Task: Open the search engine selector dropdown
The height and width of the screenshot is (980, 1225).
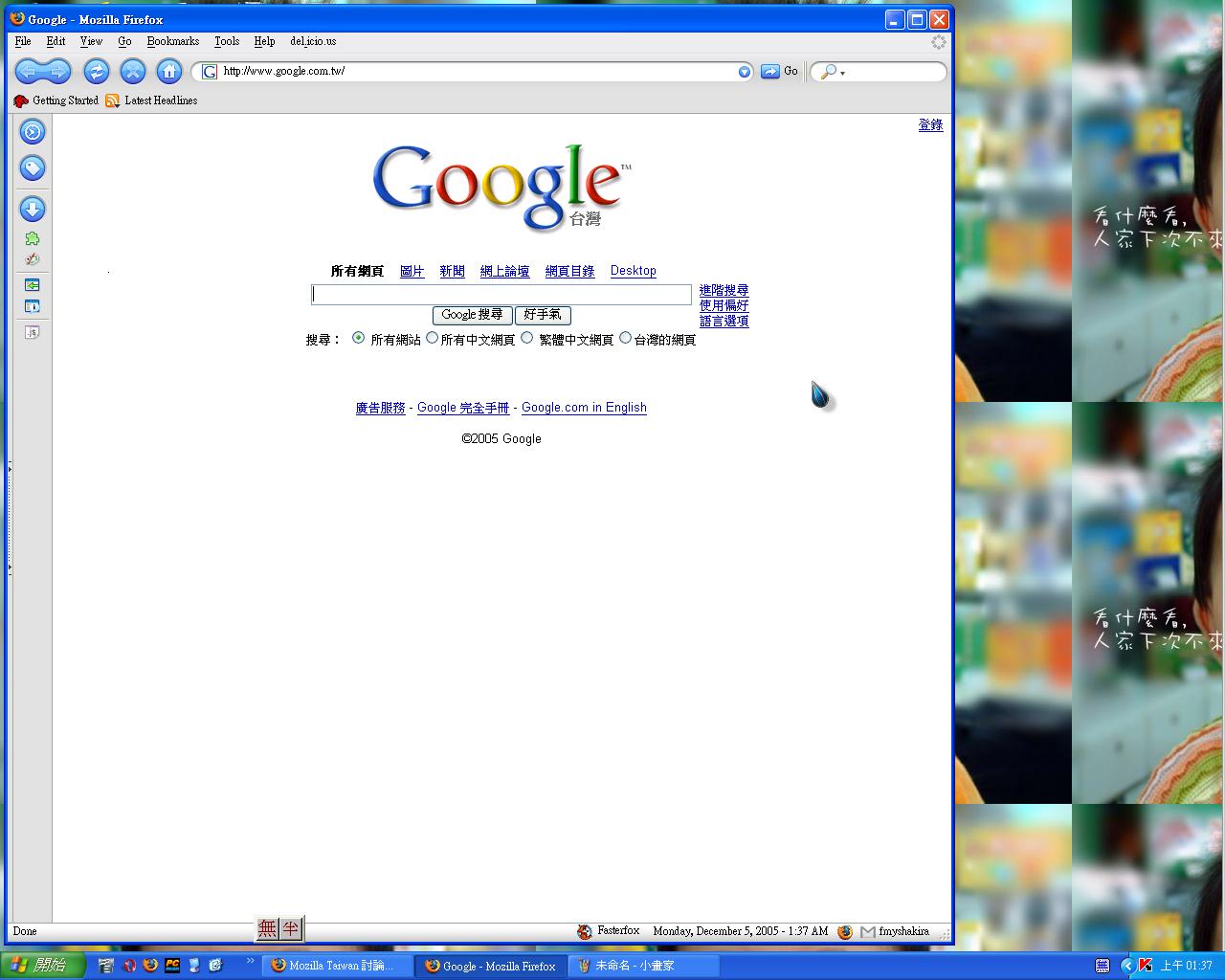Action: (x=832, y=72)
